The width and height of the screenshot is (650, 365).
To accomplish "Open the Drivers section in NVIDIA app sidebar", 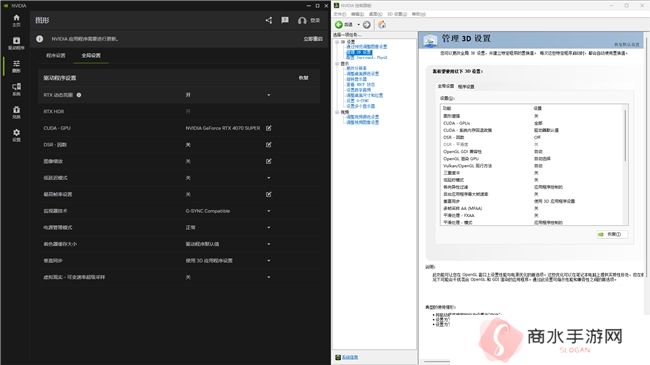I will pos(16,43).
